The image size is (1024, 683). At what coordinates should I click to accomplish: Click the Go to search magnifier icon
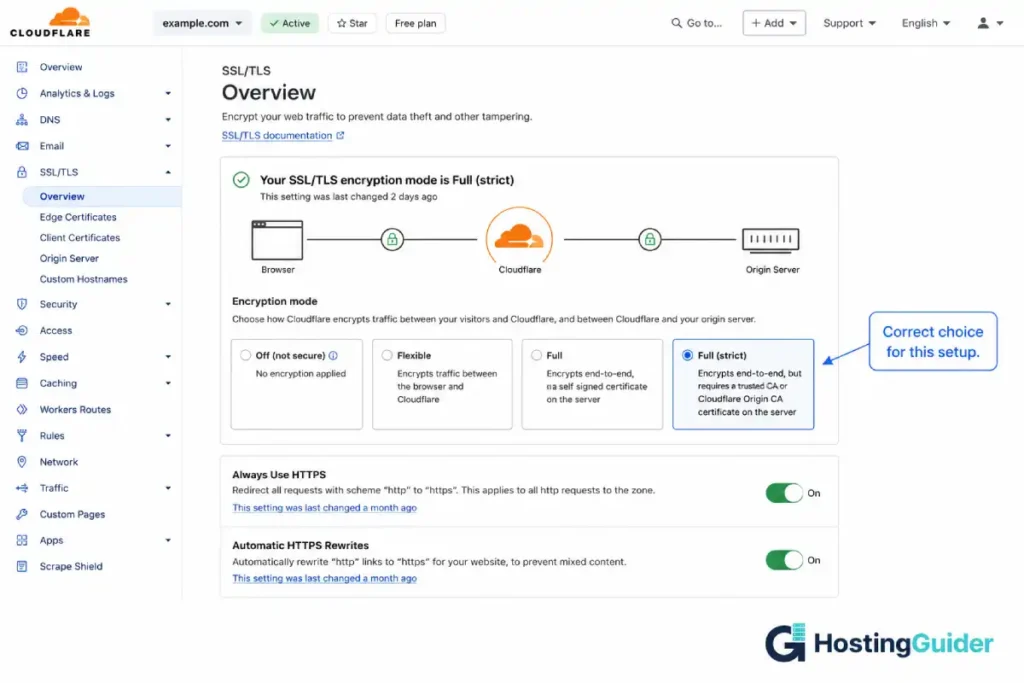[x=677, y=23]
